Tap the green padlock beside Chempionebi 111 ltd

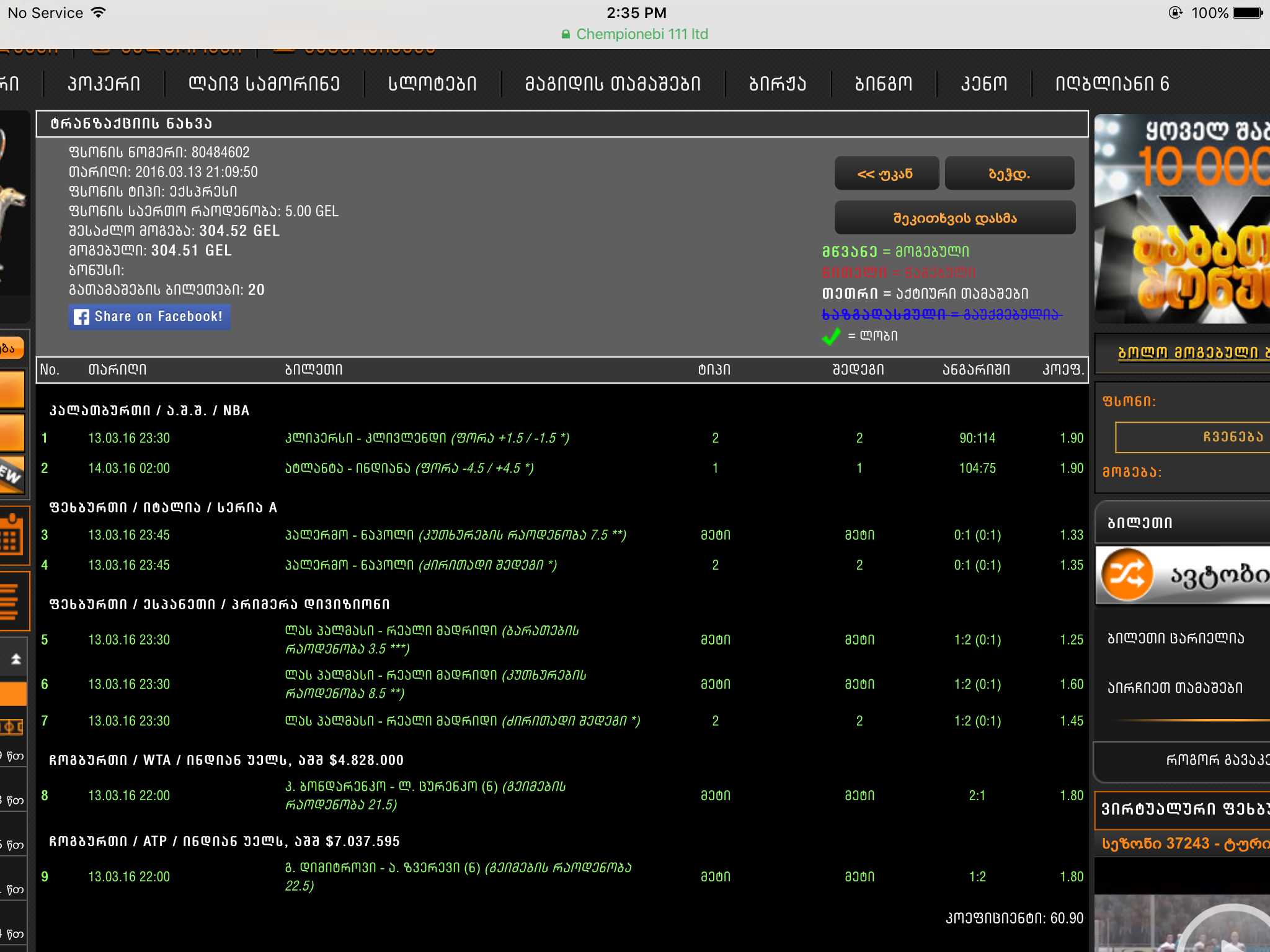coord(566,35)
